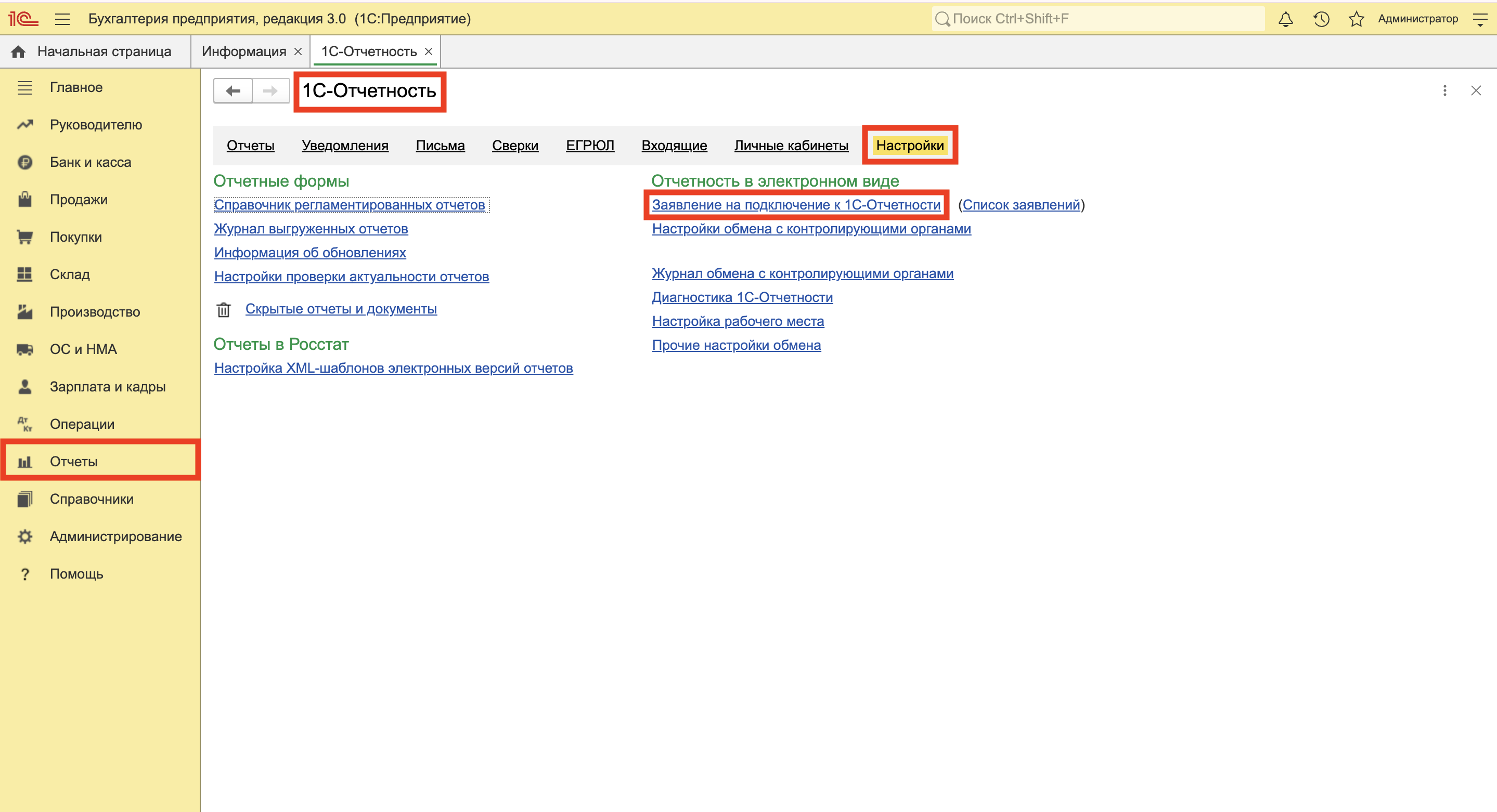Click the Администратор user name
The height and width of the screenshot is (812, 1497).
tap(1418, 19)
